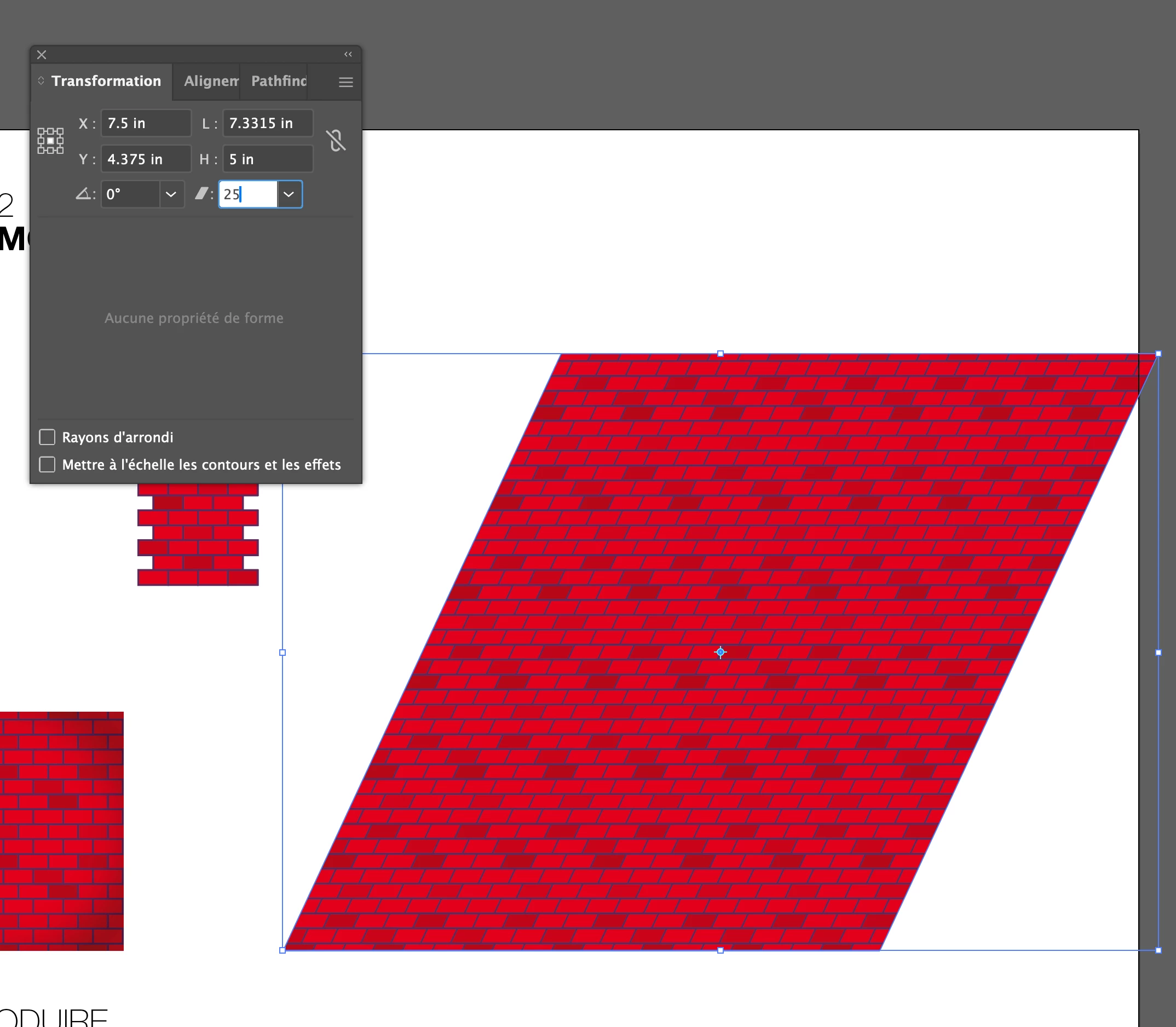The height and width of the screenshot is (1027, 1176).
Task: Click the X position input field
Action: coord(146,123)
